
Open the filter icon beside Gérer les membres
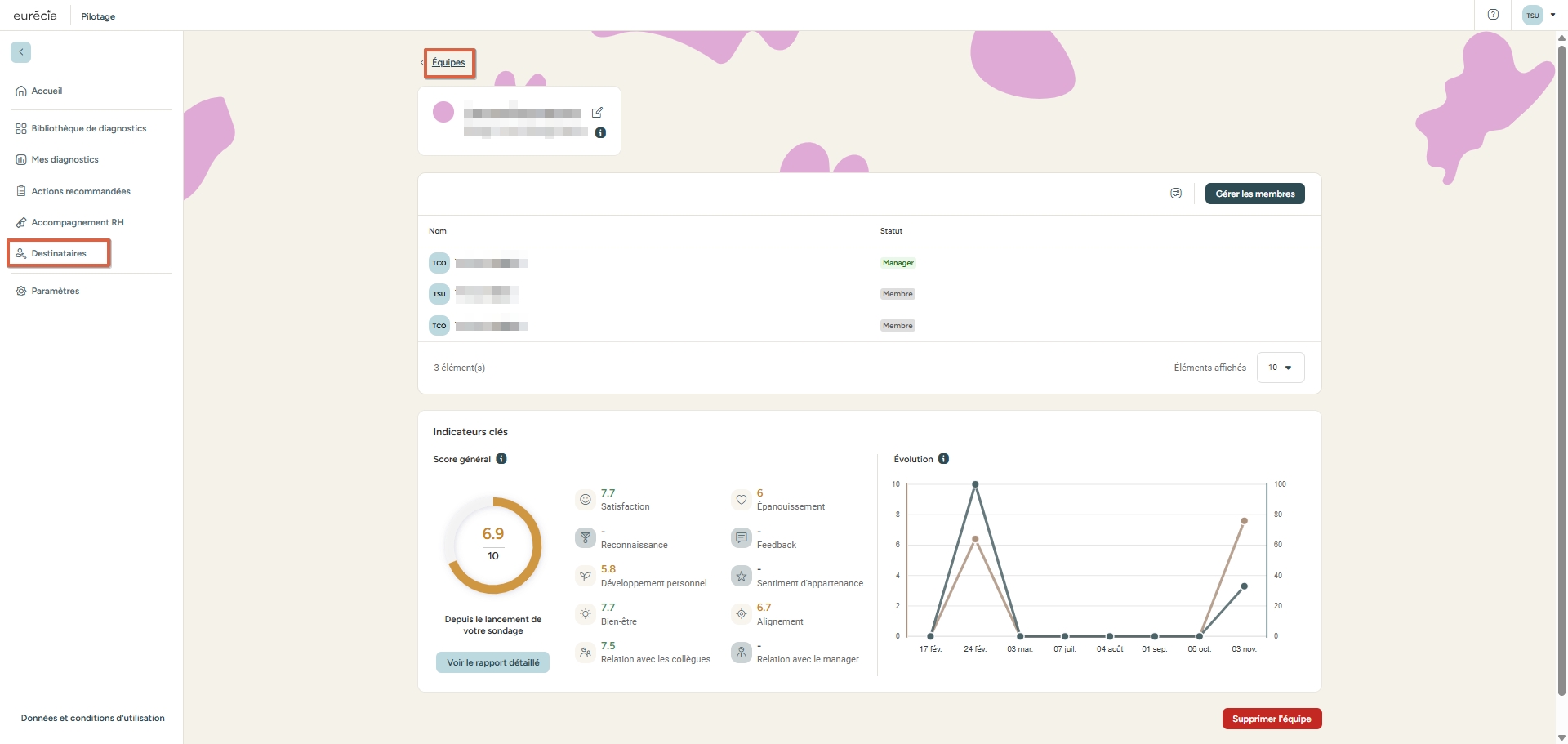[x=1176, y=194]
